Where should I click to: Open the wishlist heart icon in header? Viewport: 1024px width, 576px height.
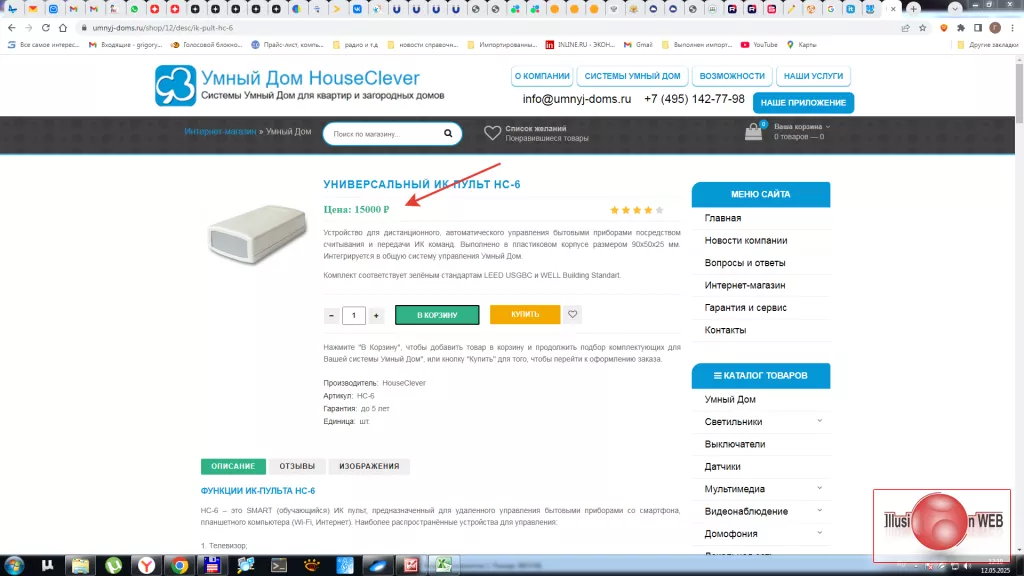tap(492, 133)
